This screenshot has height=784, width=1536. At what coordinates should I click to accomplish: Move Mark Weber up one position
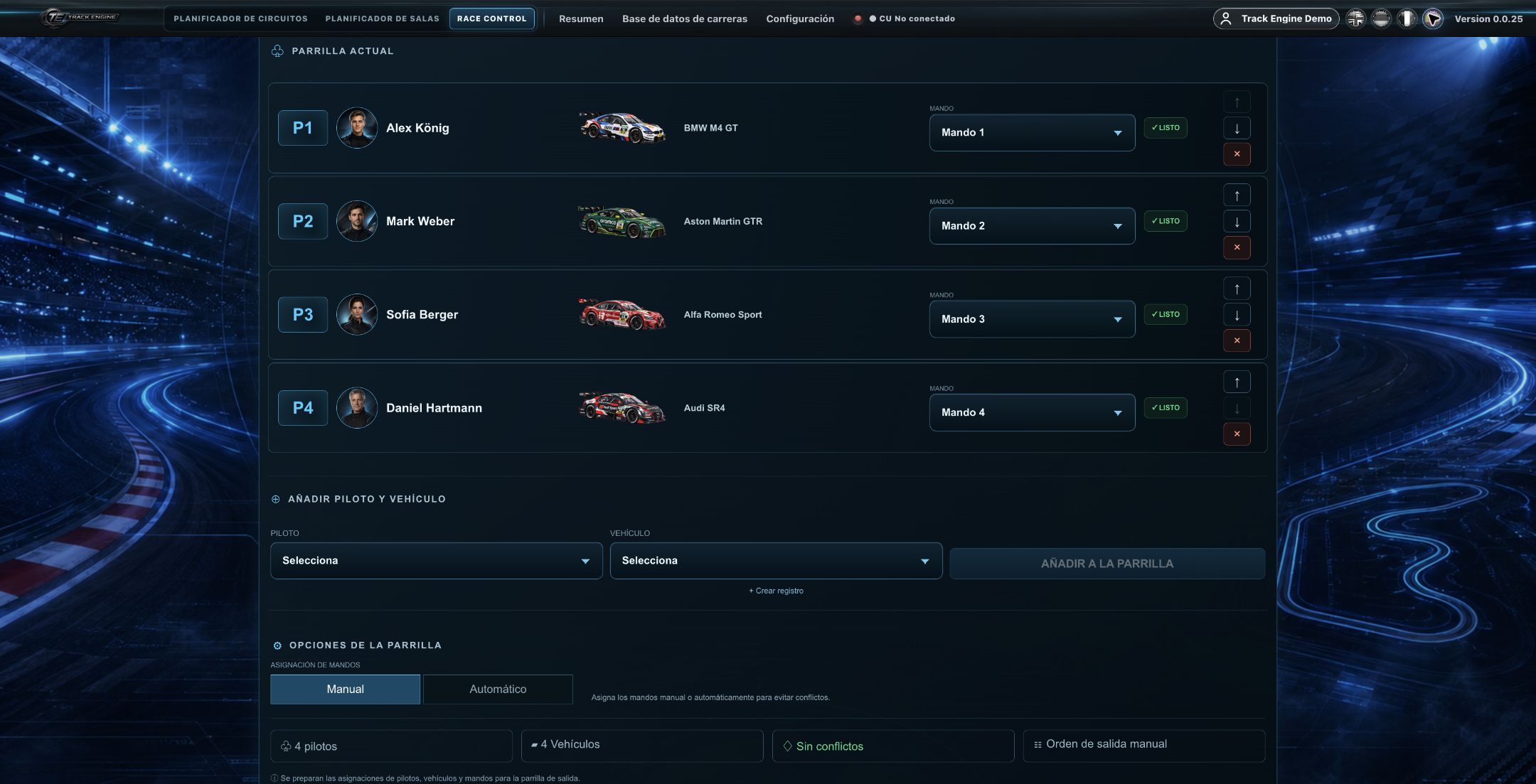1237,195
